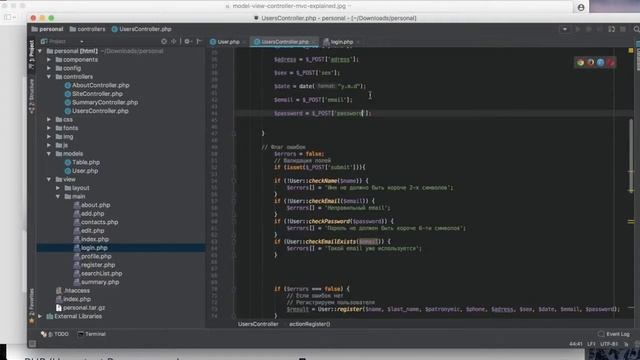The image size is (640, 360).
Task: Select personal.tar.gz in the project tree
Action: pyautogui.click(x=80, y=308)
